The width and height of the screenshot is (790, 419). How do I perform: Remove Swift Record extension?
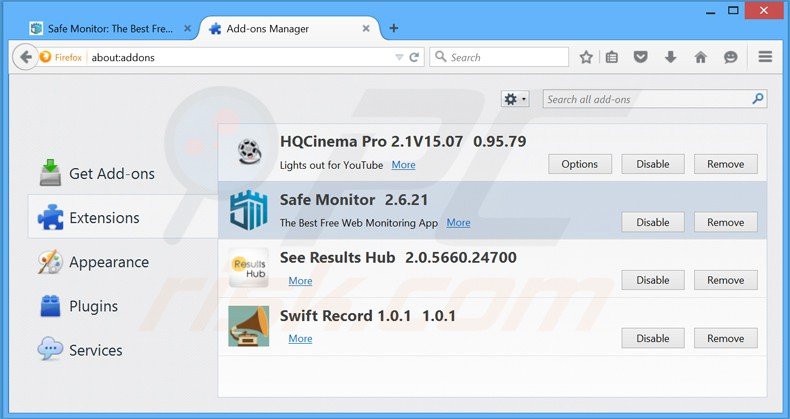click(726, 338)
